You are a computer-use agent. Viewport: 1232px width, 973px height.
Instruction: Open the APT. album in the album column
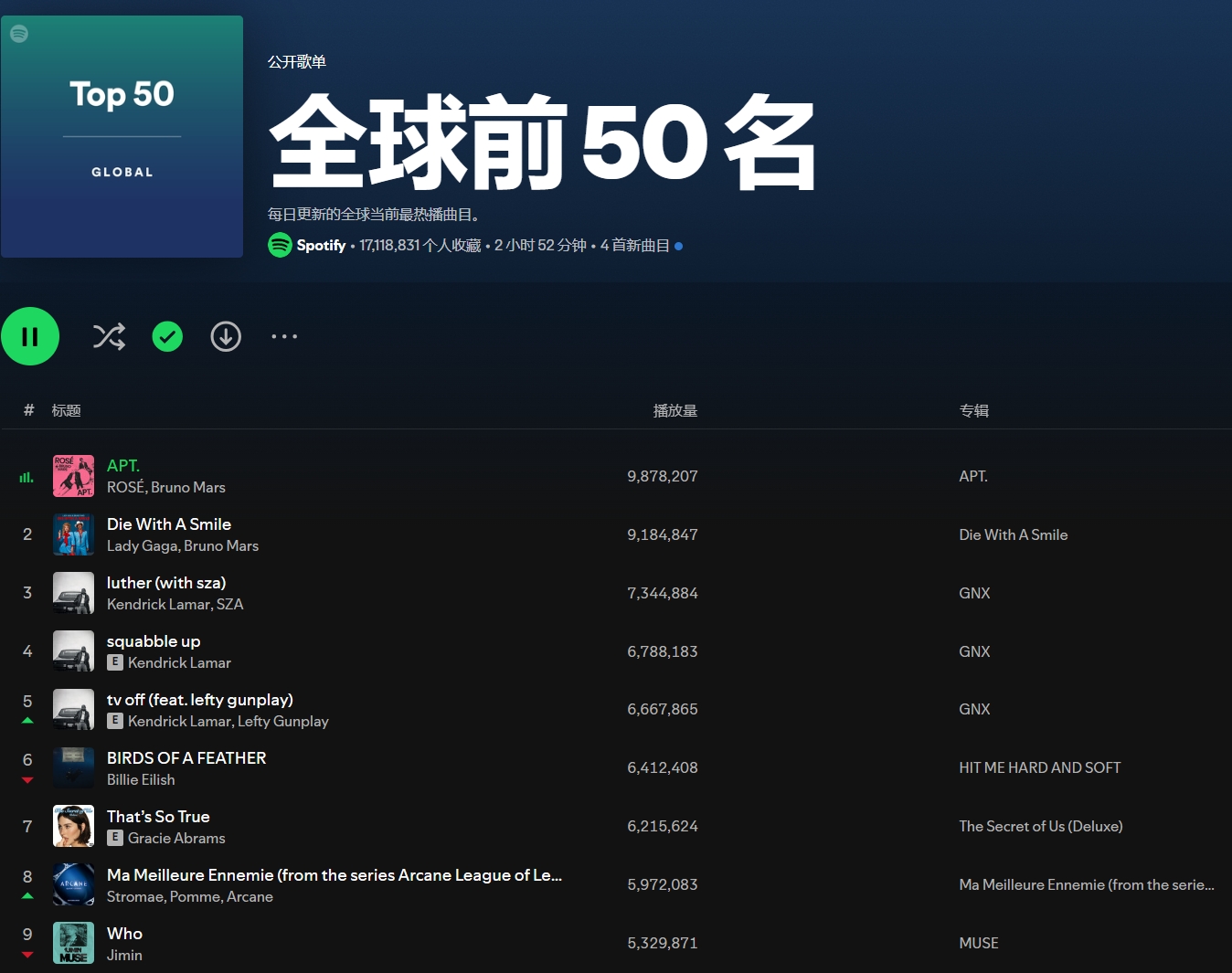(x=973, y=476)
